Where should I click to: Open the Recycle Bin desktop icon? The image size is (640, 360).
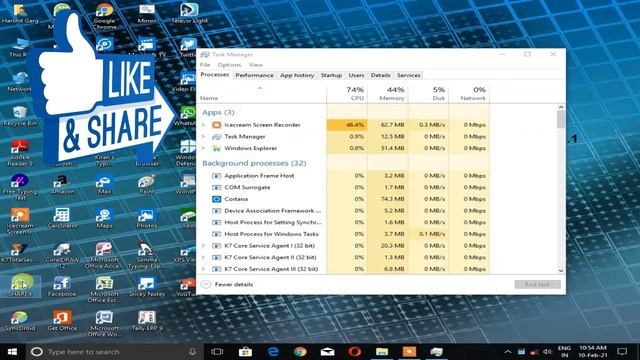click(x=20, y=116)
